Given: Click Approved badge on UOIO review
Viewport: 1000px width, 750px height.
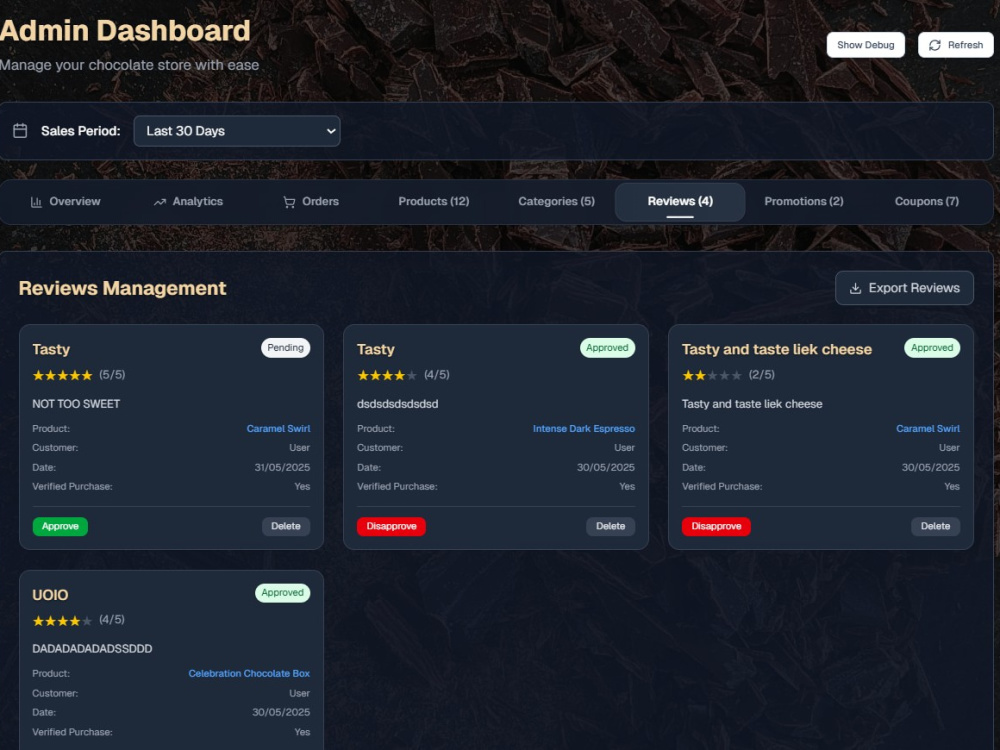Looking at the screenshot, I should click(x=283, y=592).
